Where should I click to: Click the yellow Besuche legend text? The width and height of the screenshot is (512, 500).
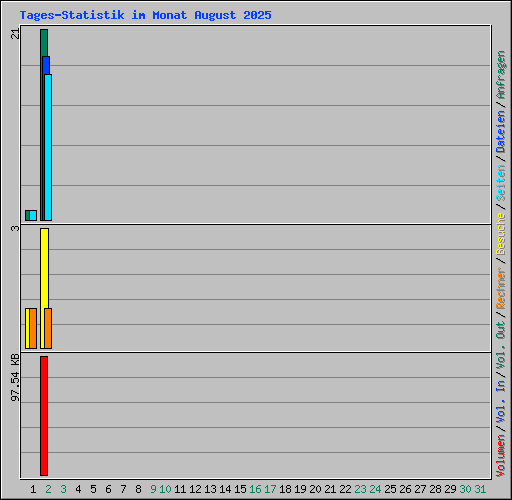pos(501,234)
